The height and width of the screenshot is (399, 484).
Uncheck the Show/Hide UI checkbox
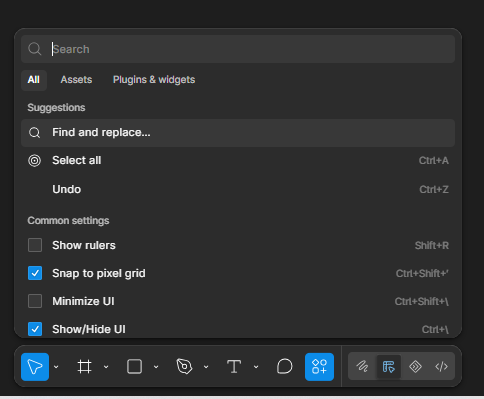35,329
